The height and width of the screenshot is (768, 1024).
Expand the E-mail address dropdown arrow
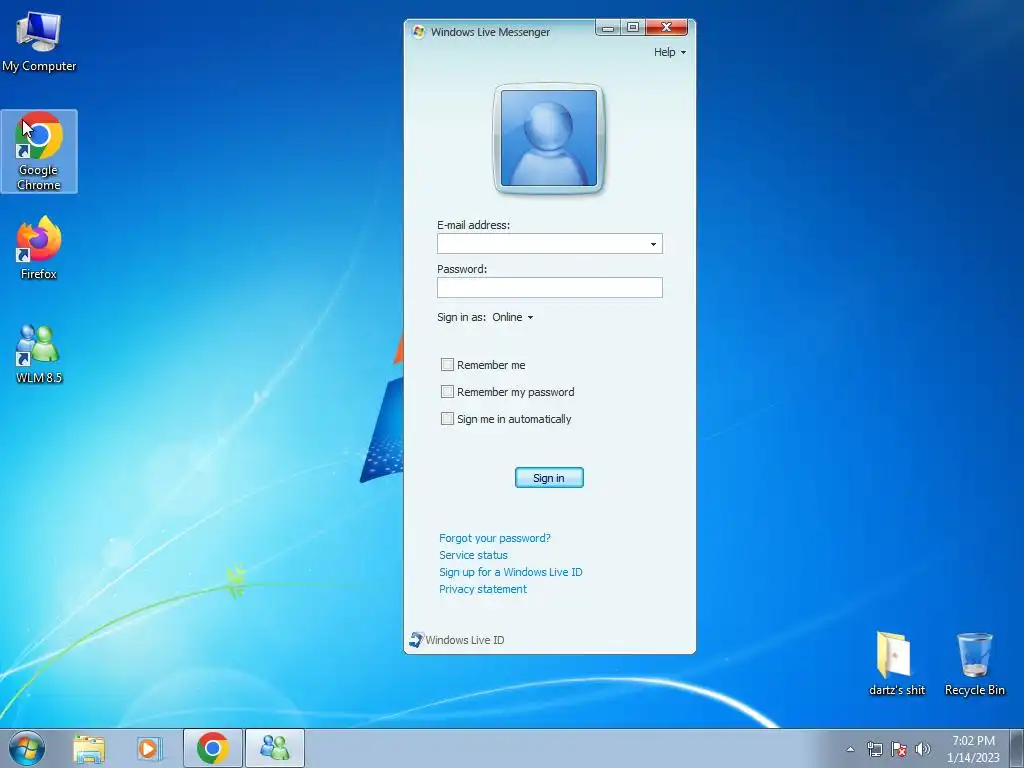tap(653, 244)
